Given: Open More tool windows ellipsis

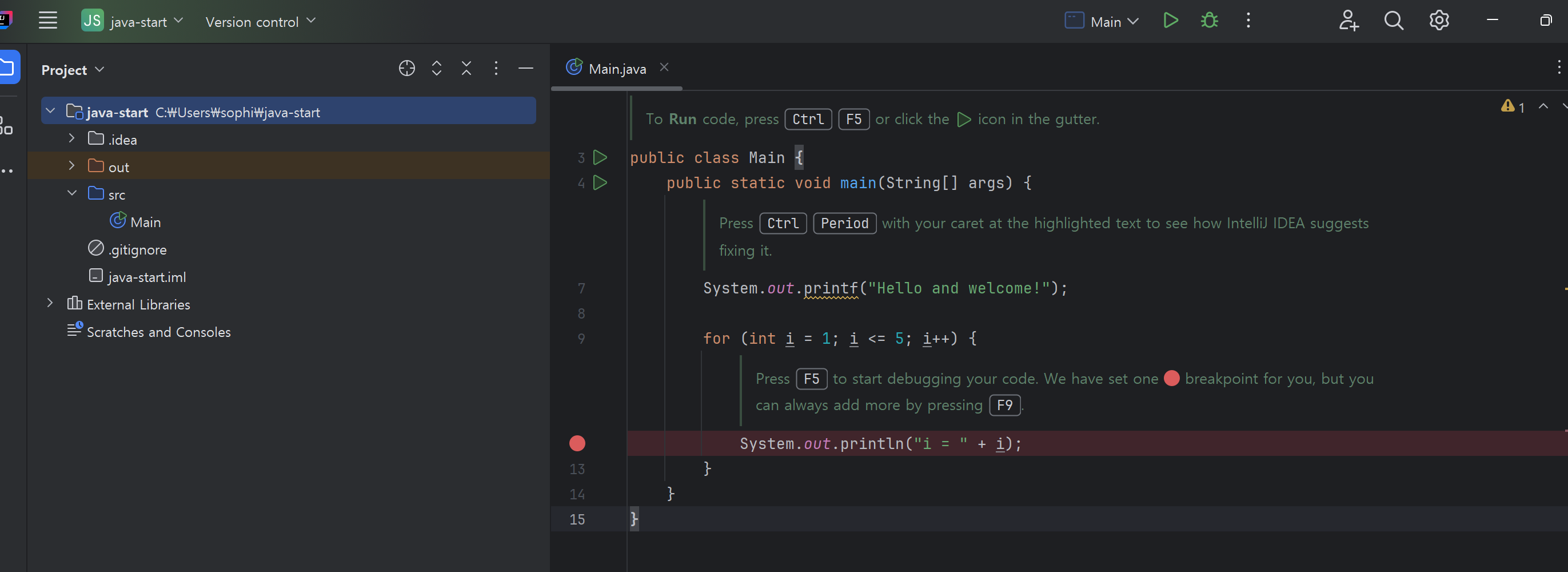Looking at the screenshot, I should (7, 171).
